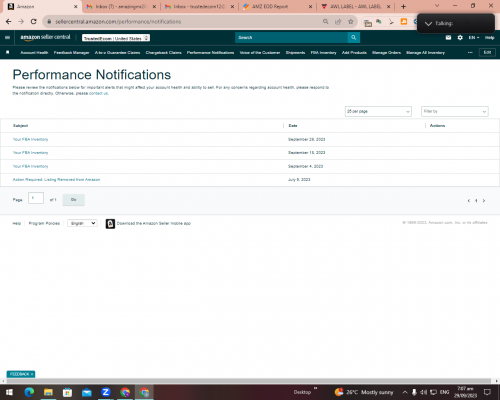
Task: Click the page number input field
Action: pos(36,198)
